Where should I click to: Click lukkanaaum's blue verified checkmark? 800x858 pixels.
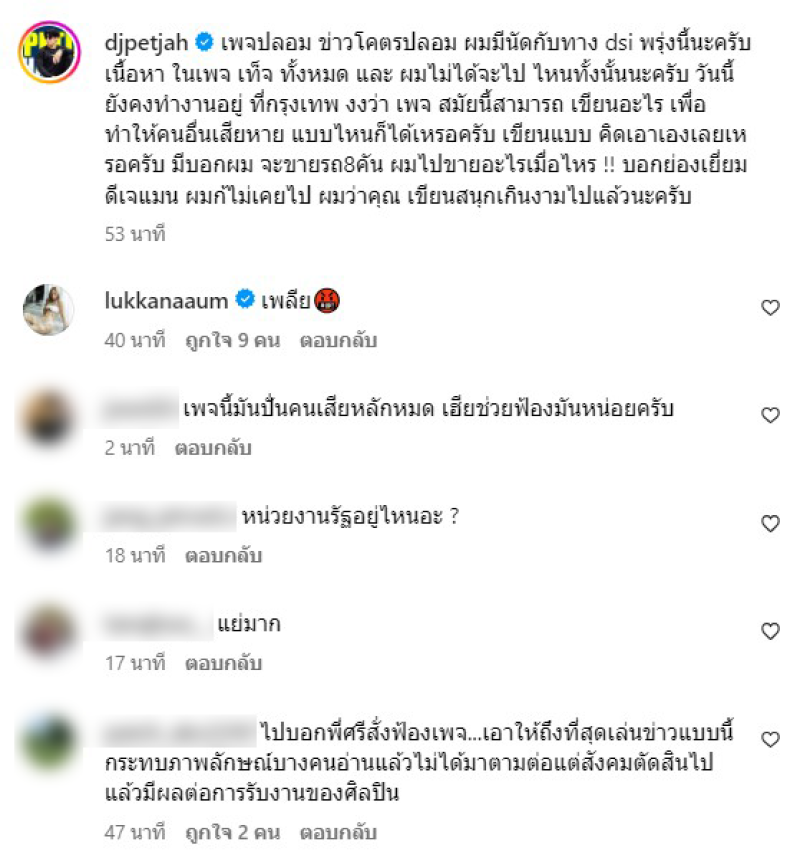point(245,299)
